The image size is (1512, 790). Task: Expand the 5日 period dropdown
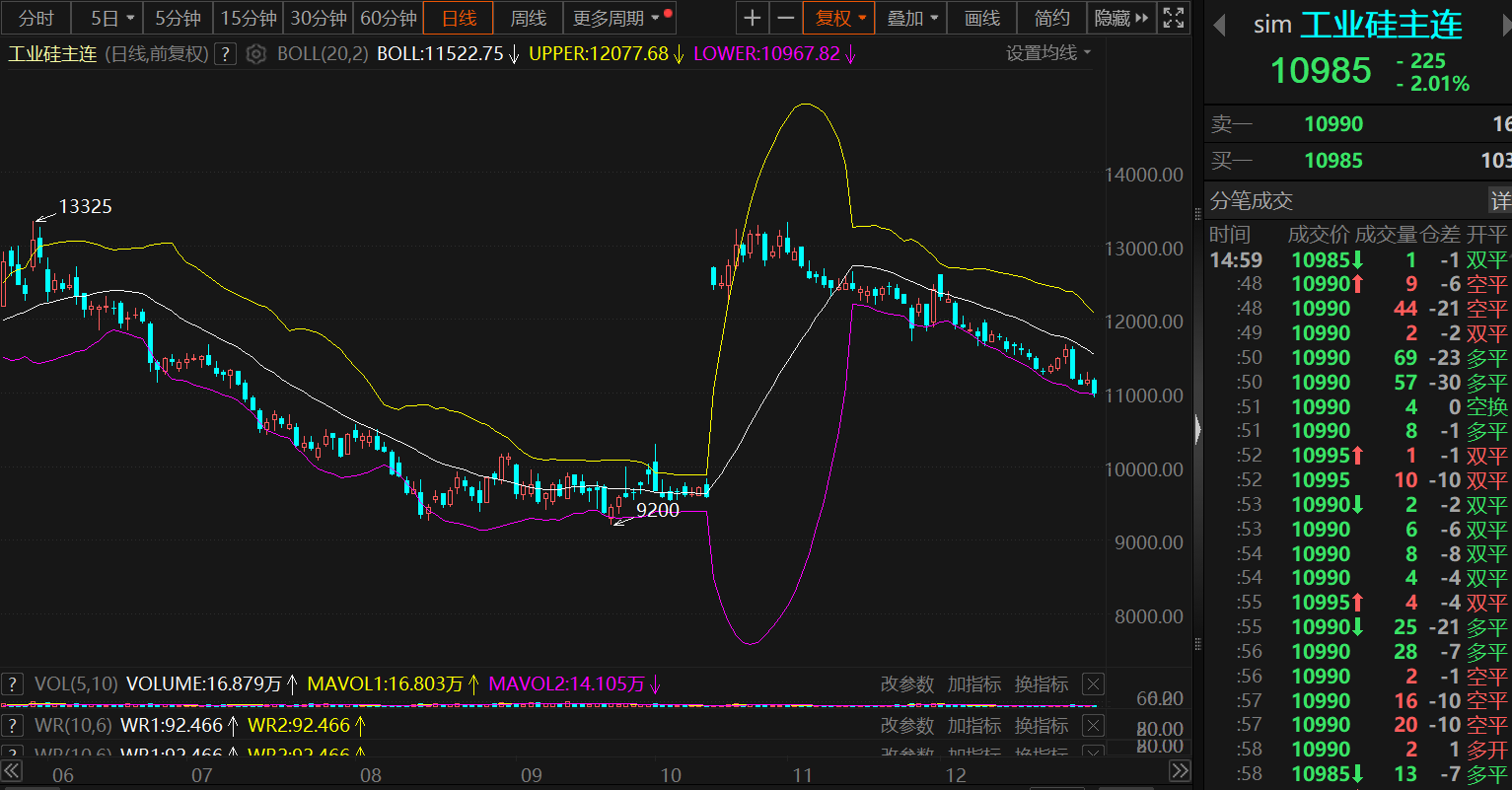point(111,18)
